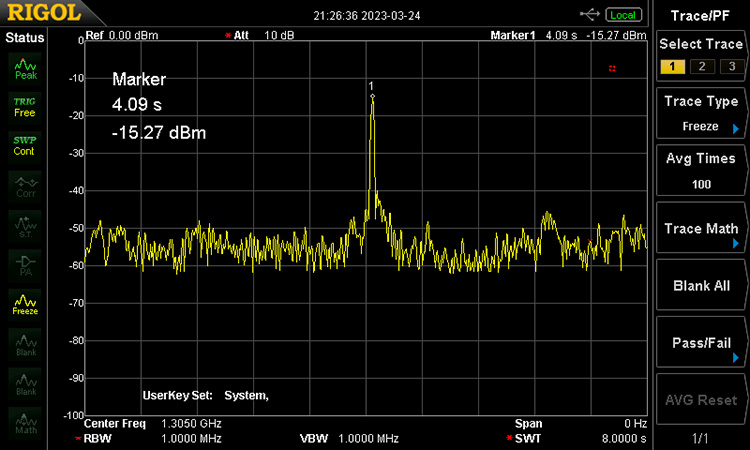The image size is (750, 450).
Task: Click the Corr status icon
Action: tap(25, 187)
